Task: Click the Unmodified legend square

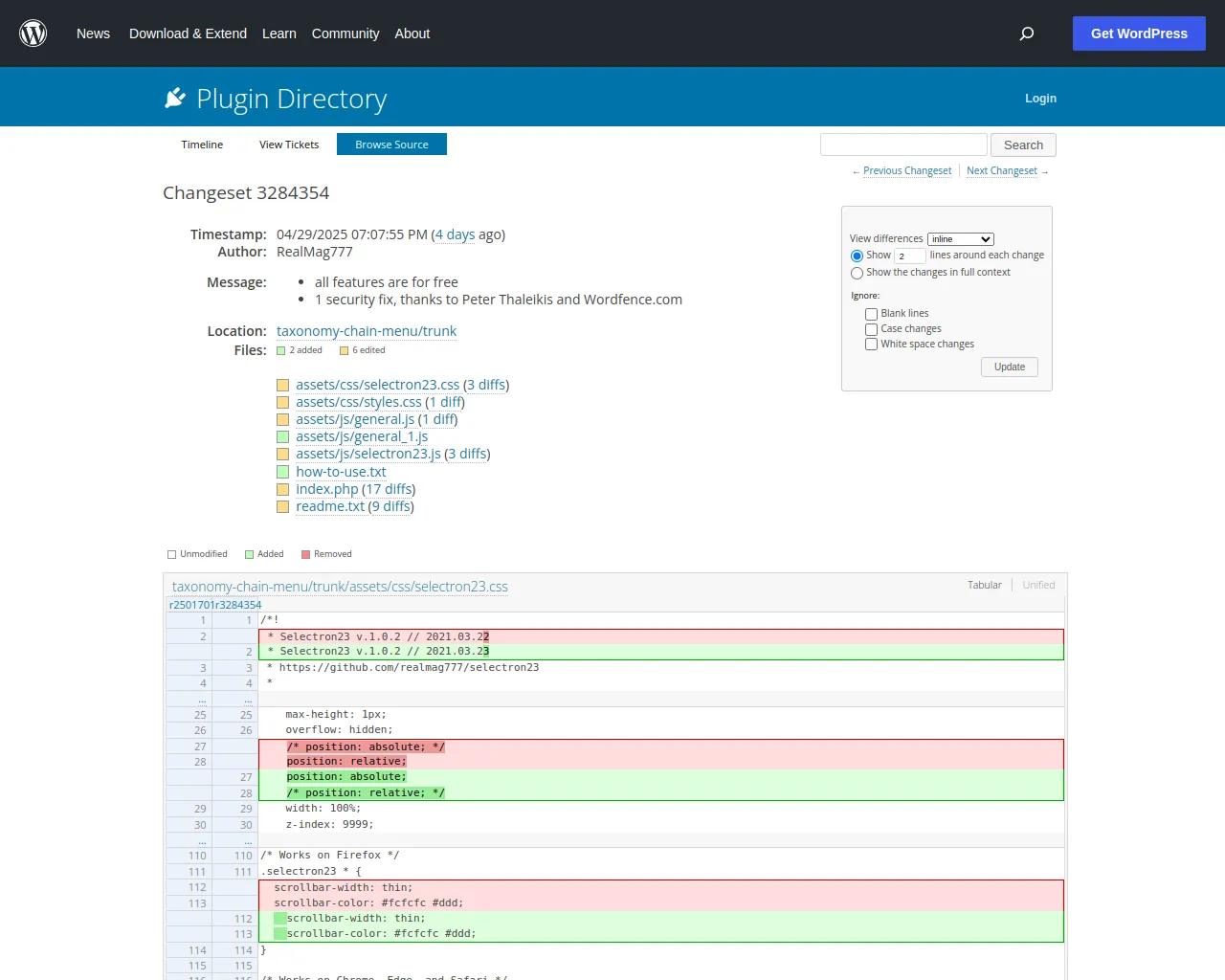Action: pyautogui.click(x=172, y=554)
